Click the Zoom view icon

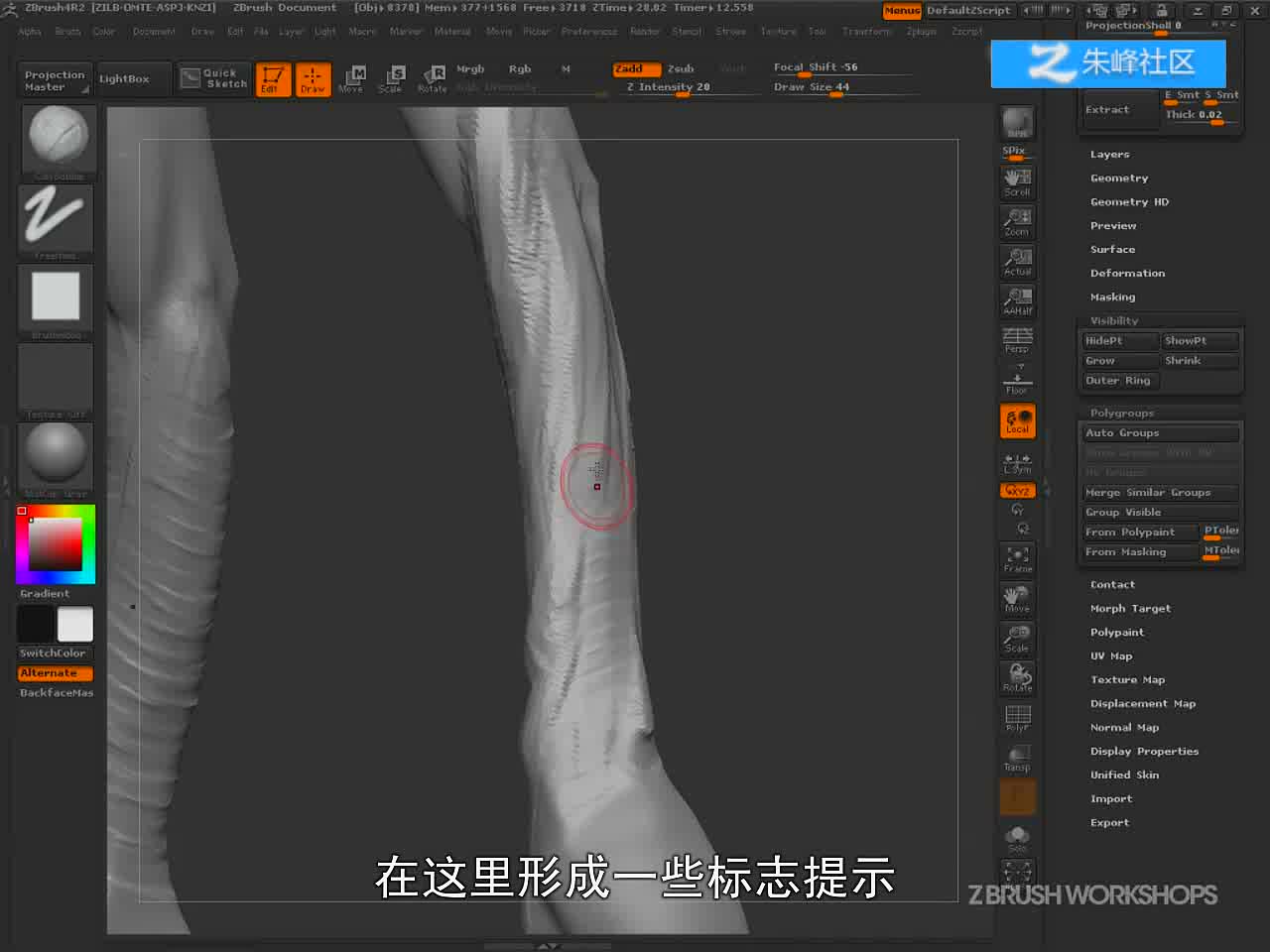1017,221
